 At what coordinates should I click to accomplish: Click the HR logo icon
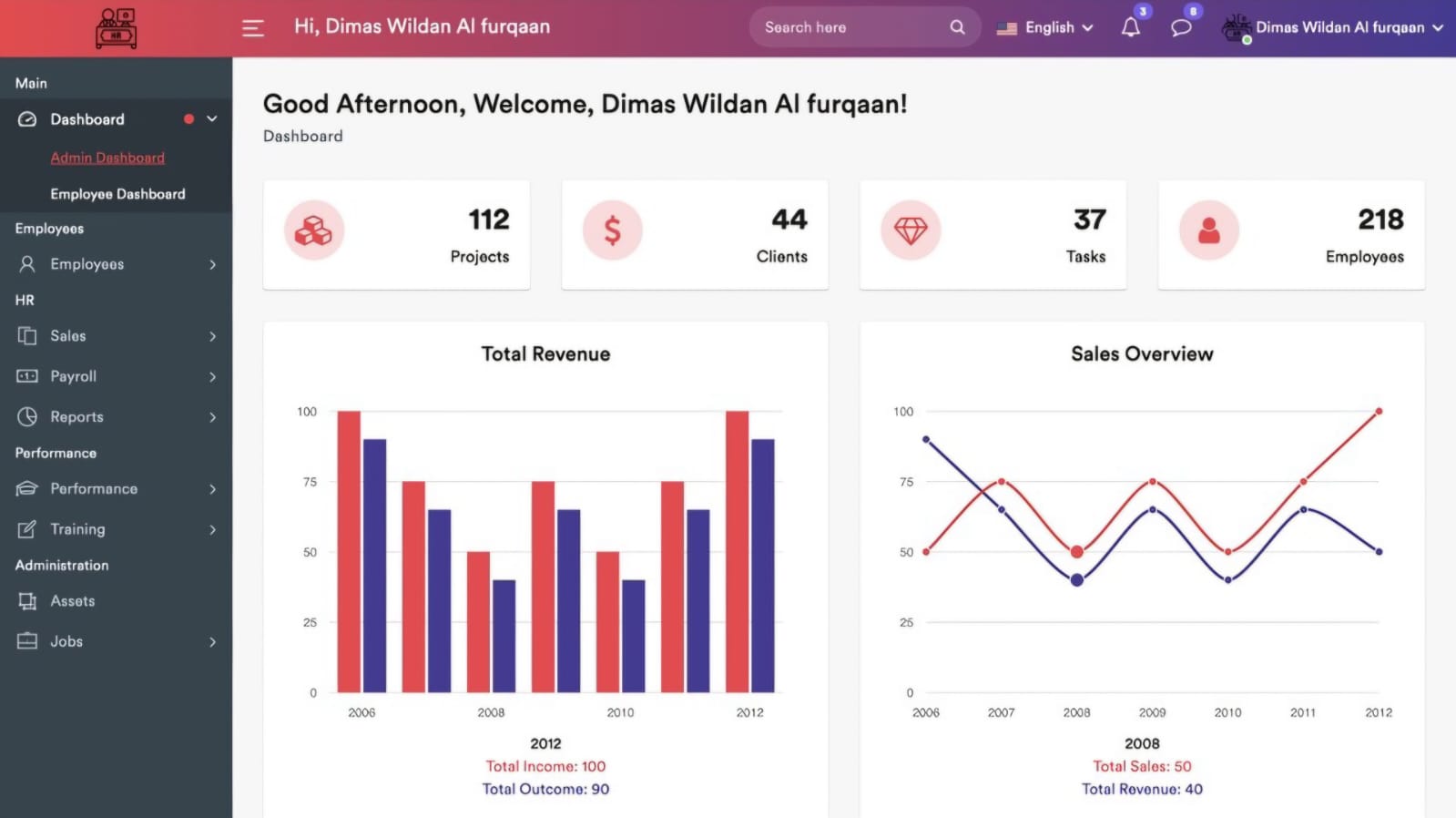pyautogui.click(x=117, y=28)
